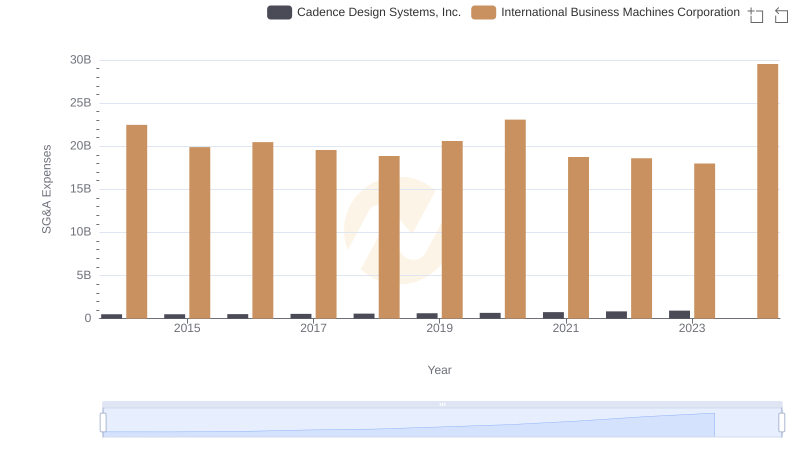The width and height of the screenshot is (800, 461).
Task: Grab the left data zoom slider handle
Action: [x=103, y=423]
